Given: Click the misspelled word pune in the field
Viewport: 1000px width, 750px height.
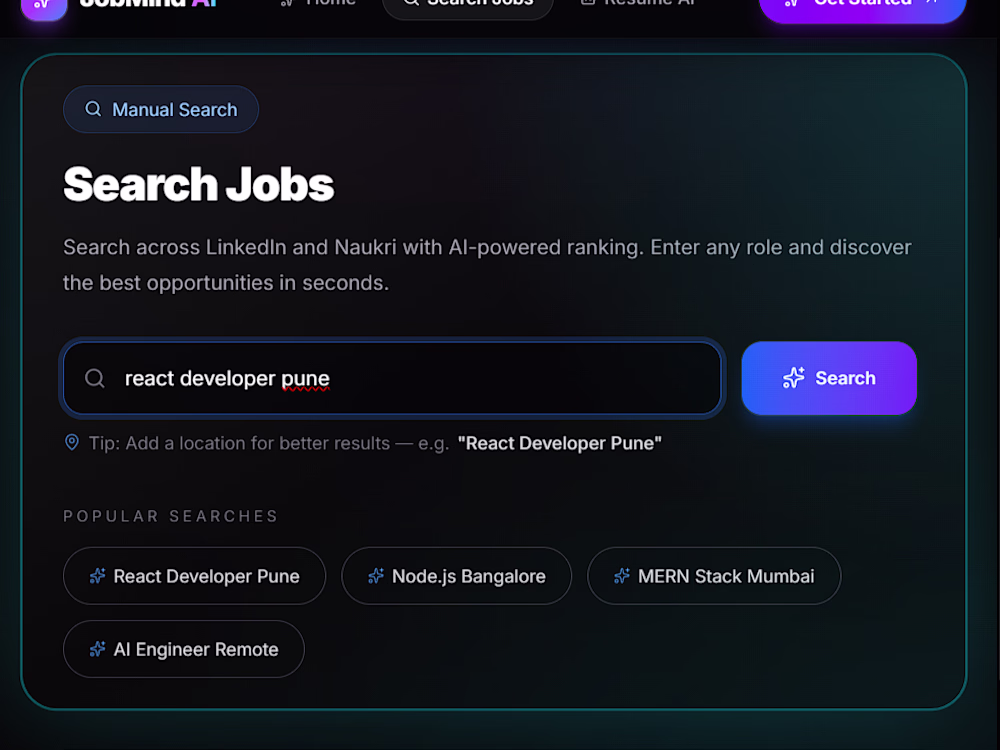Looking at the screenshot, I should click(x=305, y=379).
